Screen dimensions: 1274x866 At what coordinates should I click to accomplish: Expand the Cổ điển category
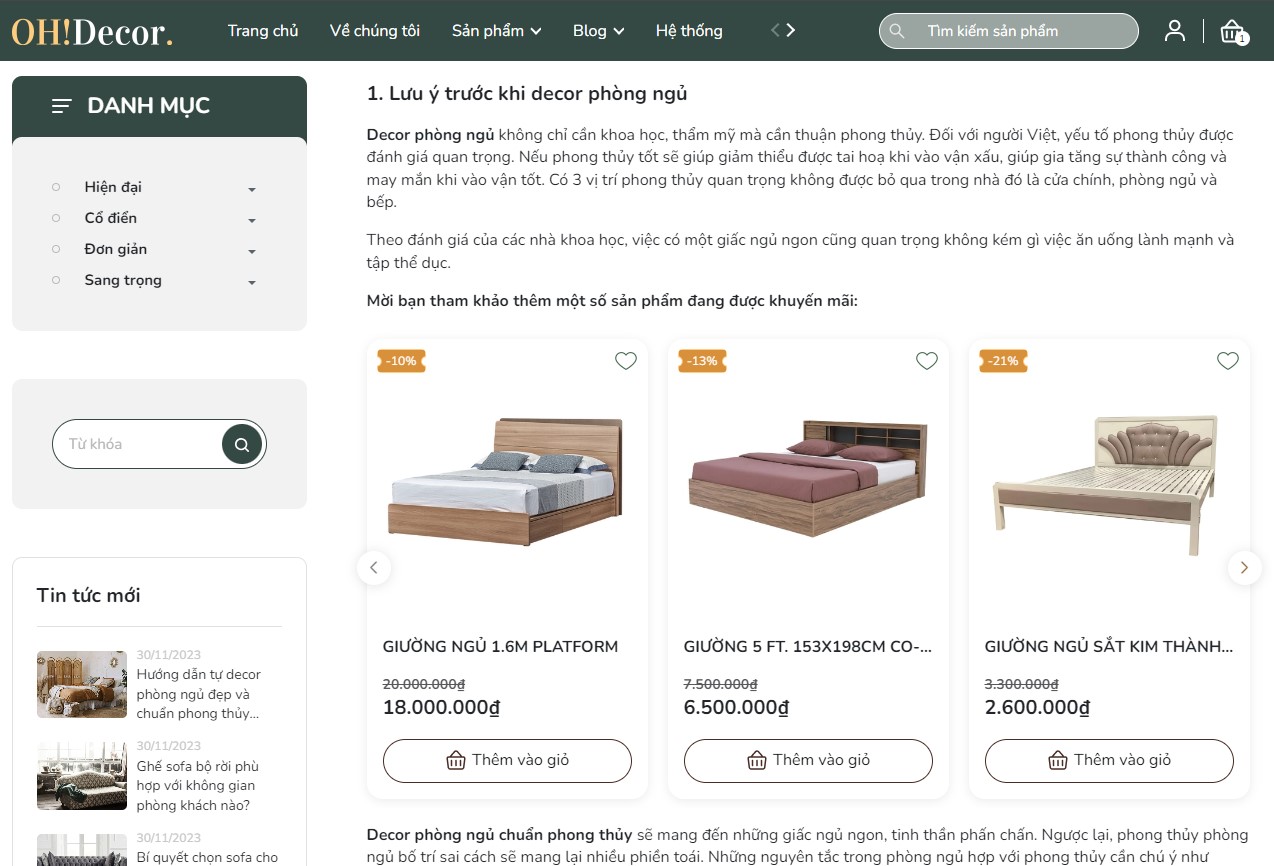tap(252, 220)
